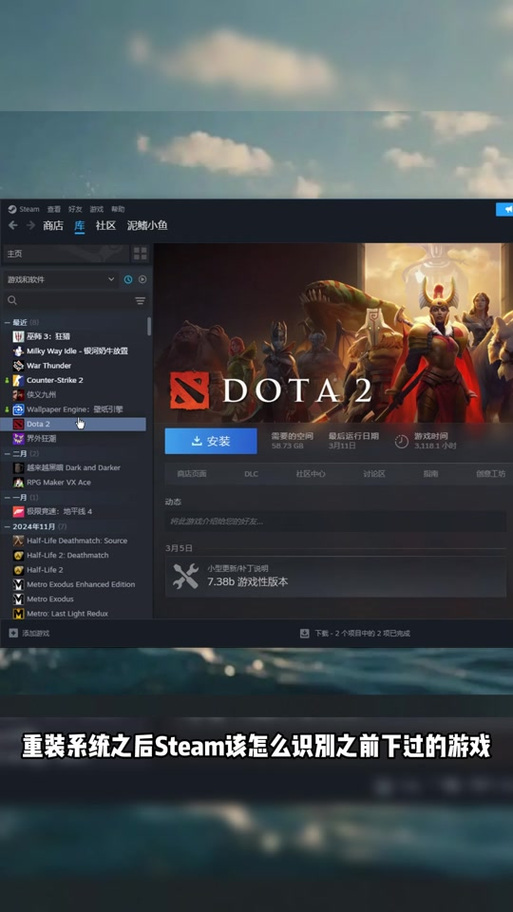Open the 社区 tab
This screenshot has width=513, height=912.
(106, 226)
